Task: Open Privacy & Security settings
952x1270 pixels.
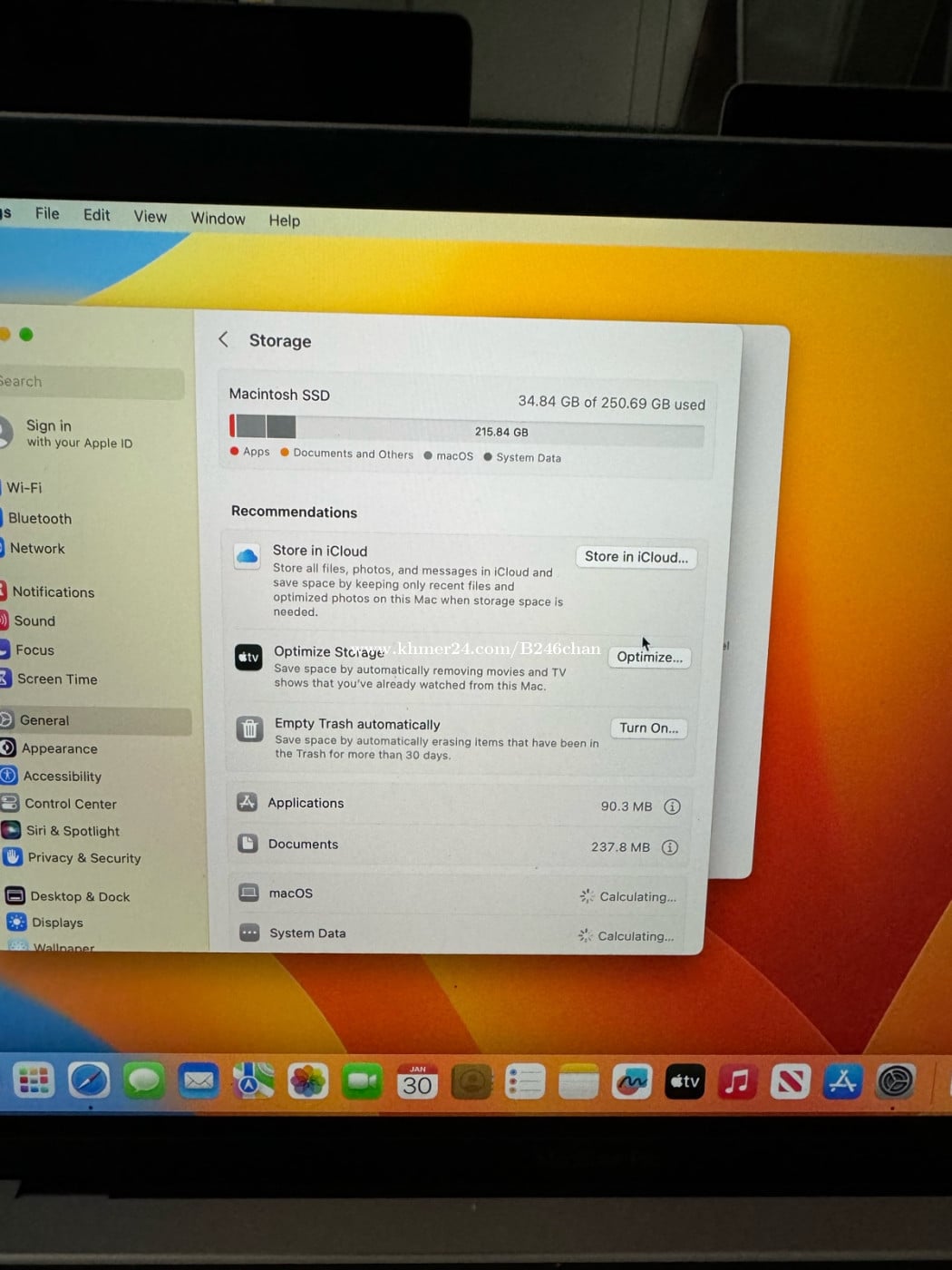Action: (x=83, y=858)
